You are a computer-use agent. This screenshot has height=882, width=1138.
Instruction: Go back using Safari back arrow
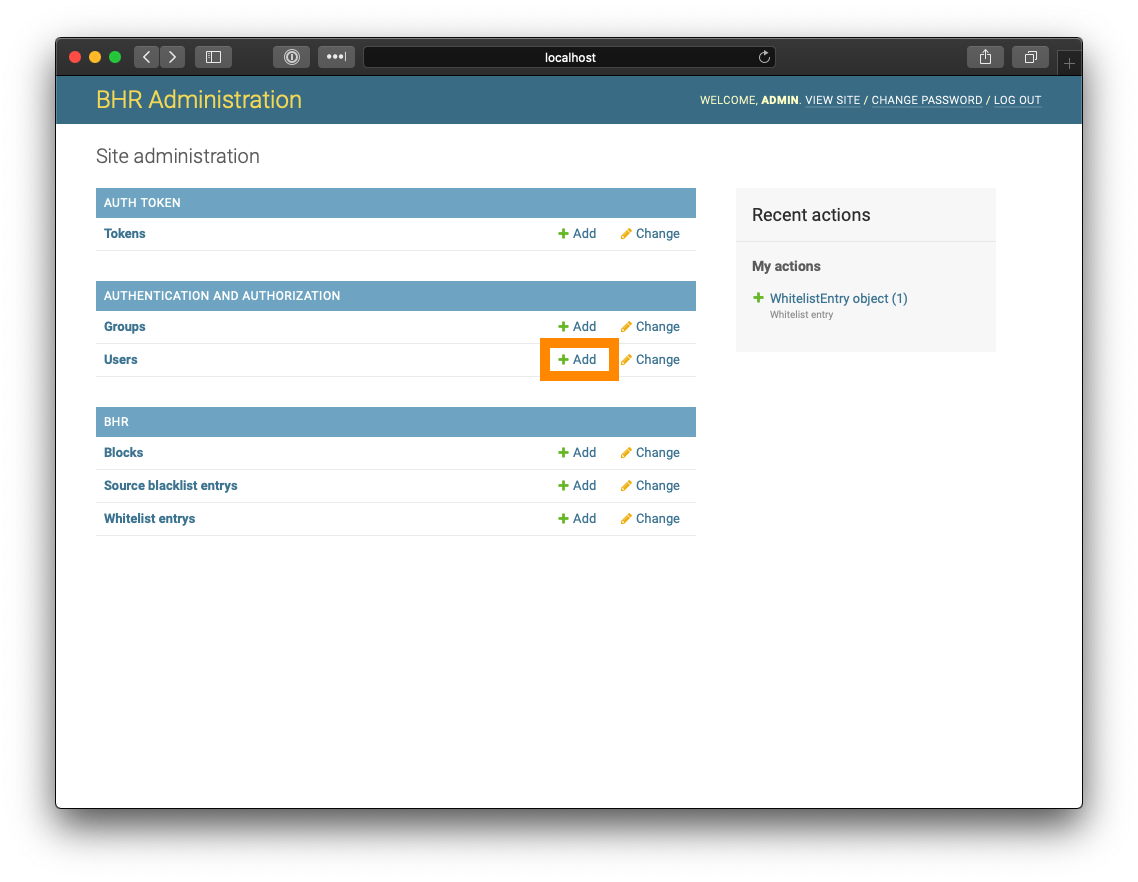point(147,57)
